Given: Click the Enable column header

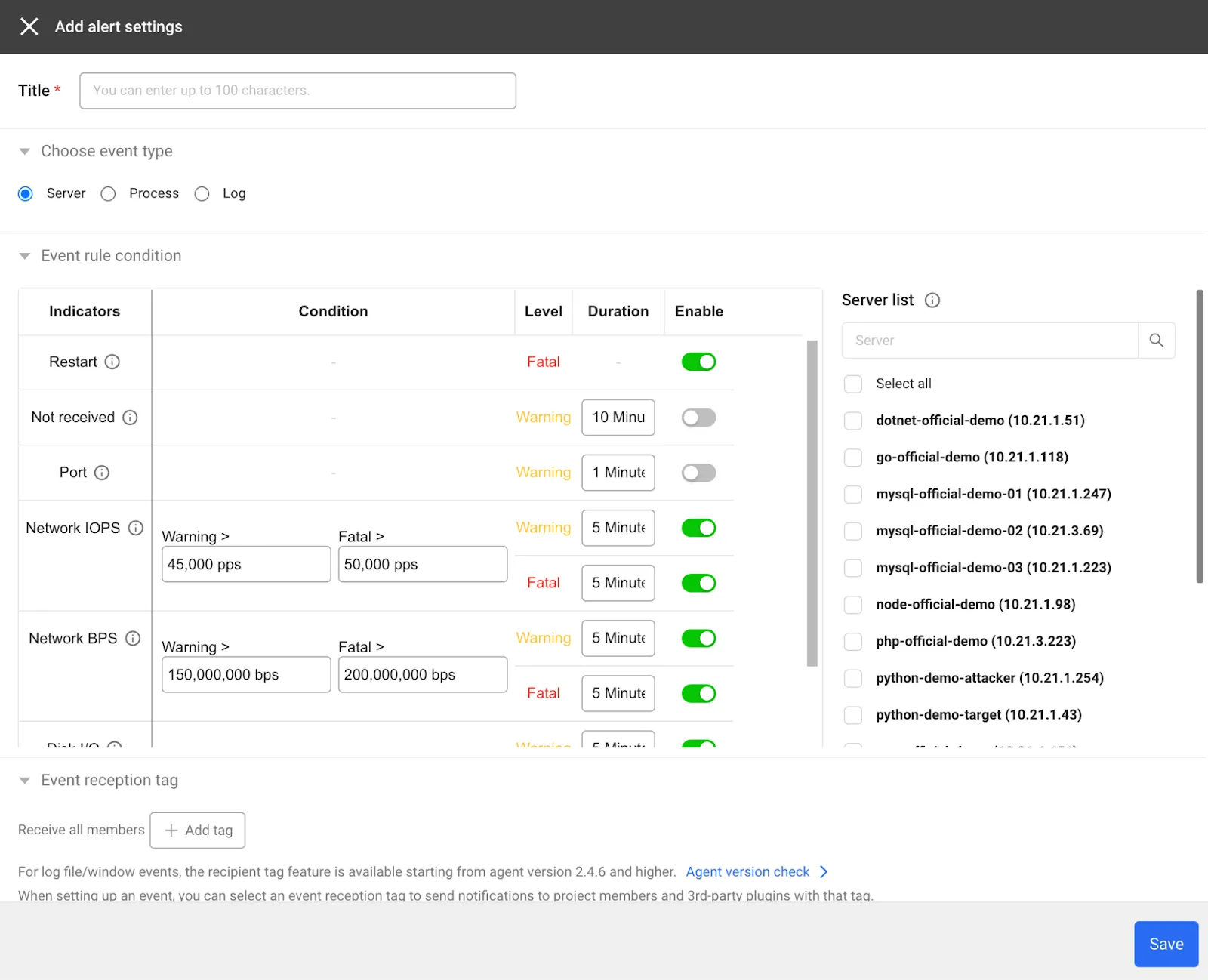Looking at the screenshot, I should click(699, 312).
